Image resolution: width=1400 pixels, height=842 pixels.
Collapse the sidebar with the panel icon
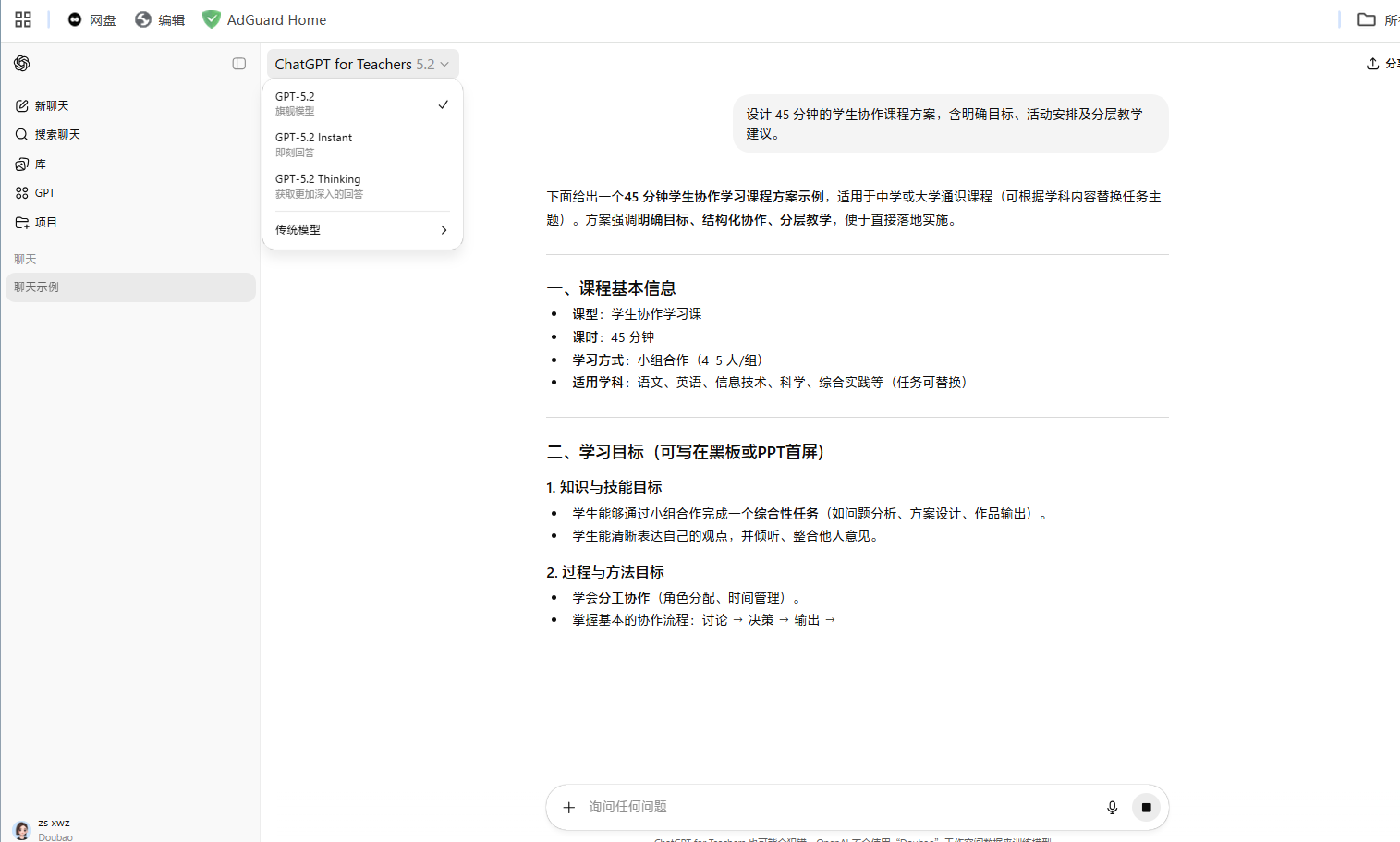coord(239,64)
